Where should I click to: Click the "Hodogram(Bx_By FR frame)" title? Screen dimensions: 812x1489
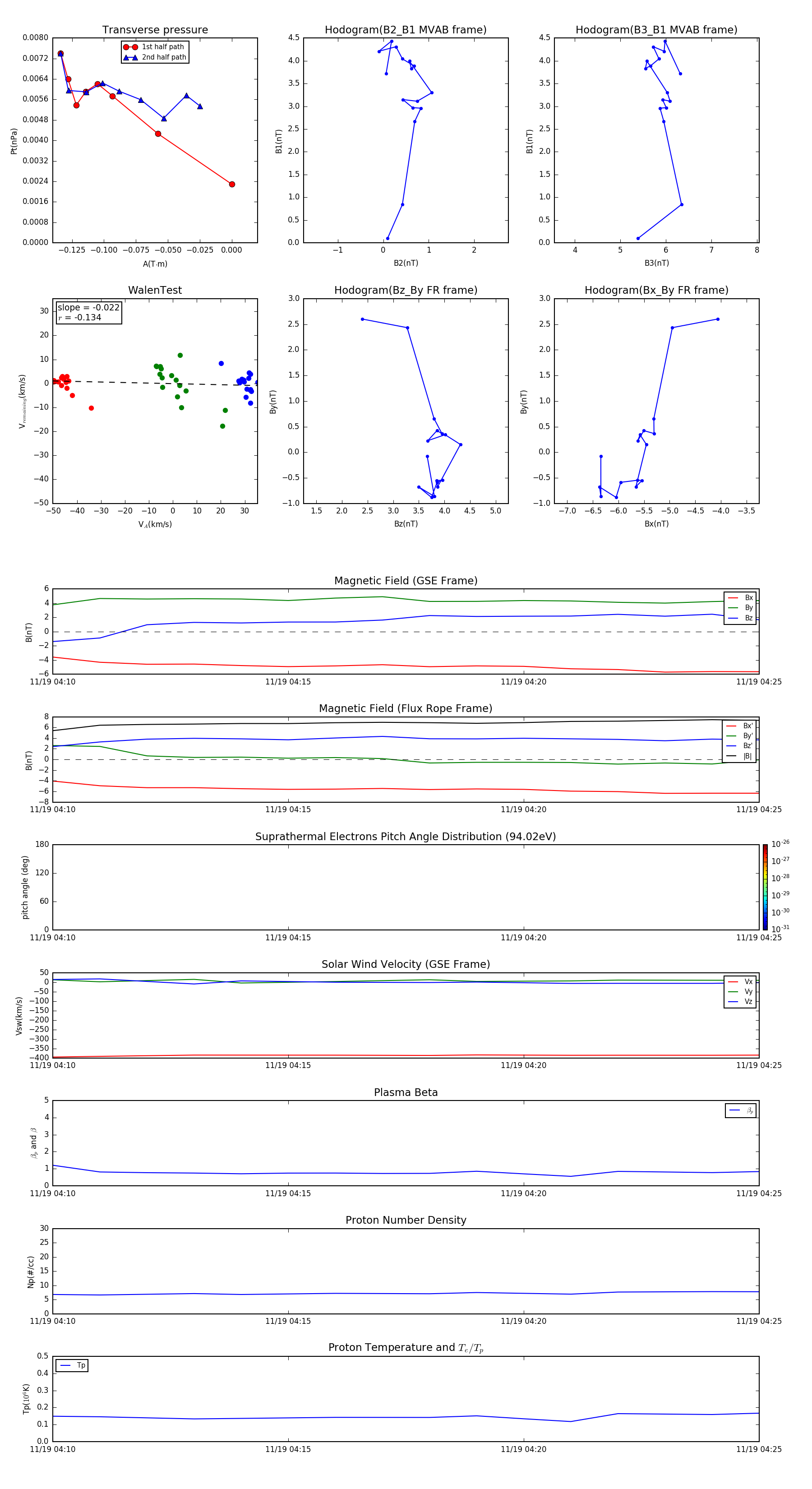656,290
